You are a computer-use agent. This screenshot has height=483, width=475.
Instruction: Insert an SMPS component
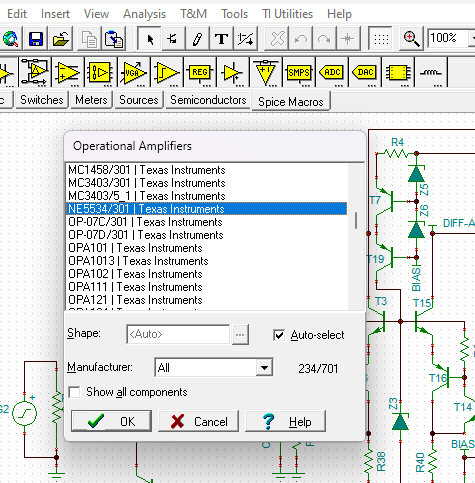pos(298,72)
